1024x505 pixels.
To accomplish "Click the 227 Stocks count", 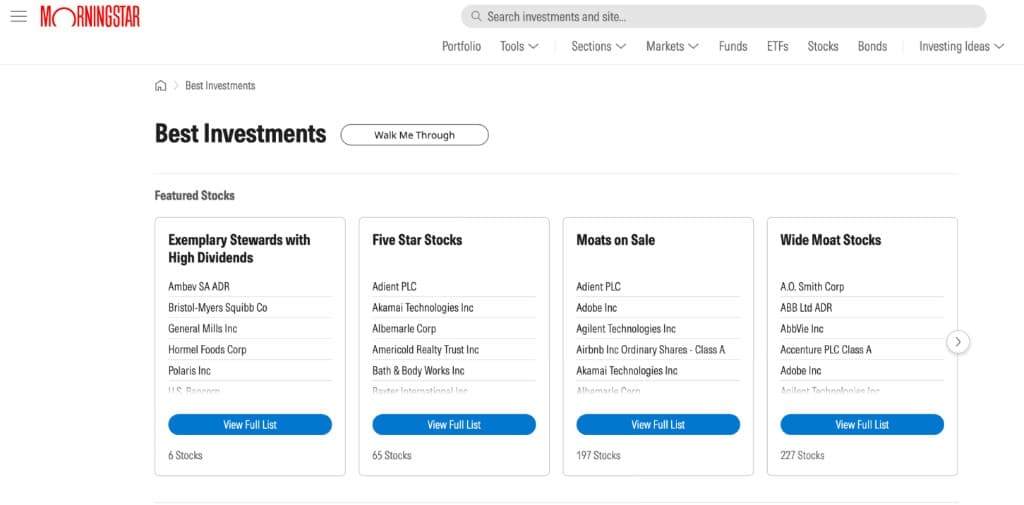I will click(802, 455).
